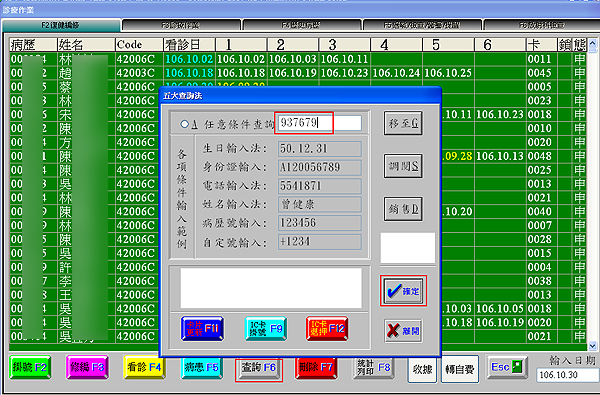Click the green 掛號 F2 button
Image resolution: width=600 pixels, height=395 pixels.
[30, 367]
